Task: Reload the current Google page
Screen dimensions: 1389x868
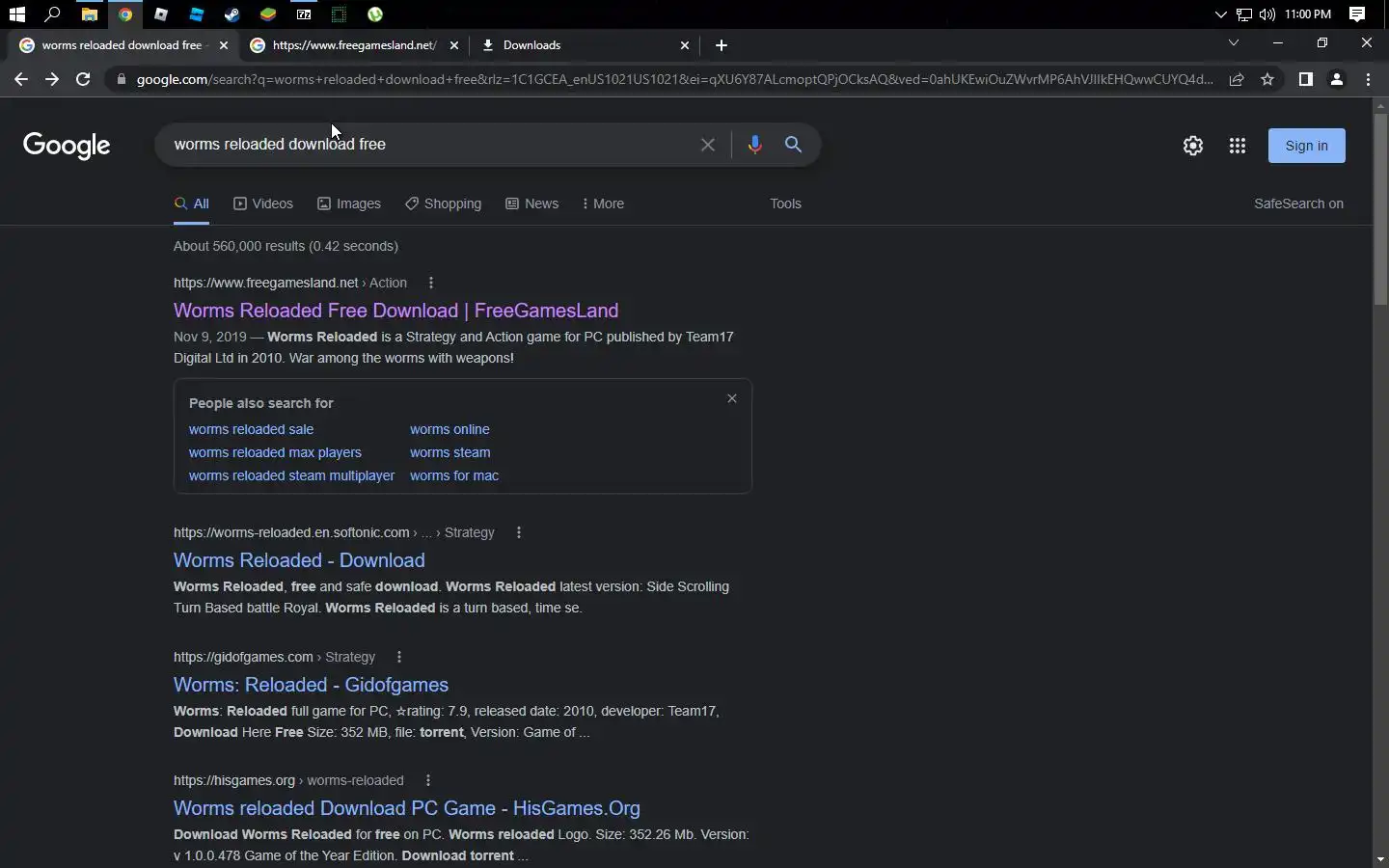Action: (x=83, y=79)
